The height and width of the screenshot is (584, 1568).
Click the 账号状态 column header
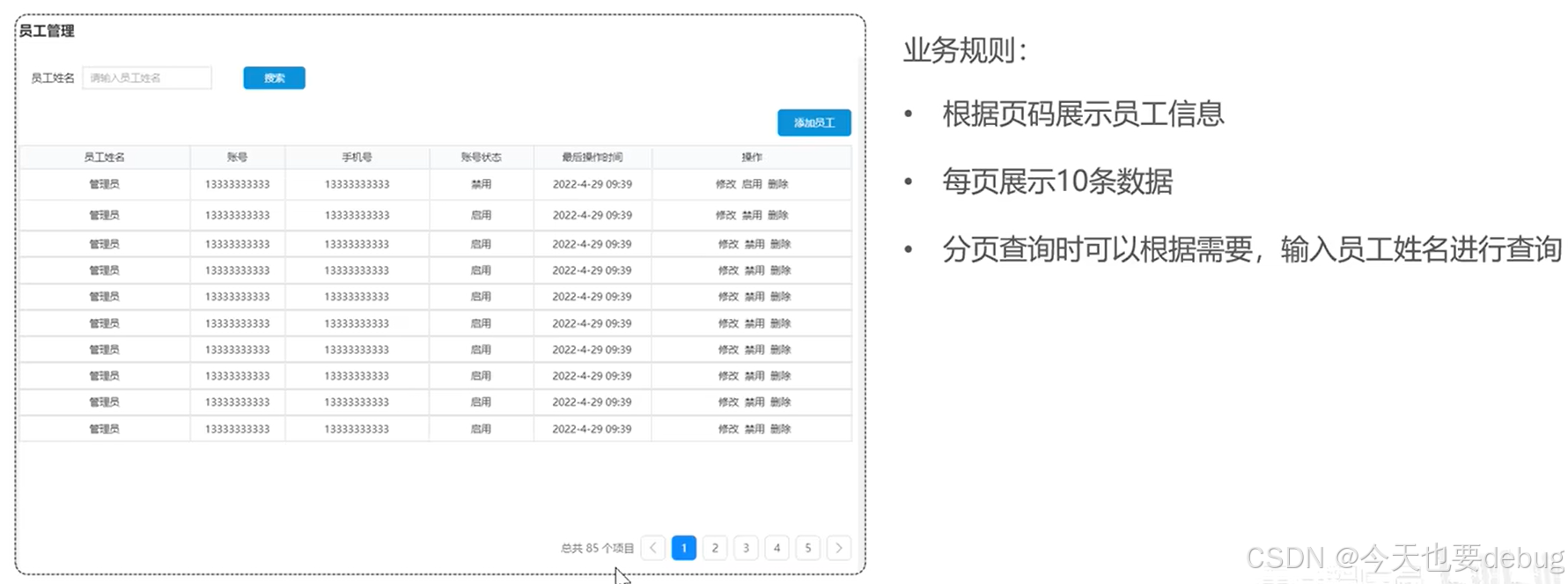[x=481, y=157]
